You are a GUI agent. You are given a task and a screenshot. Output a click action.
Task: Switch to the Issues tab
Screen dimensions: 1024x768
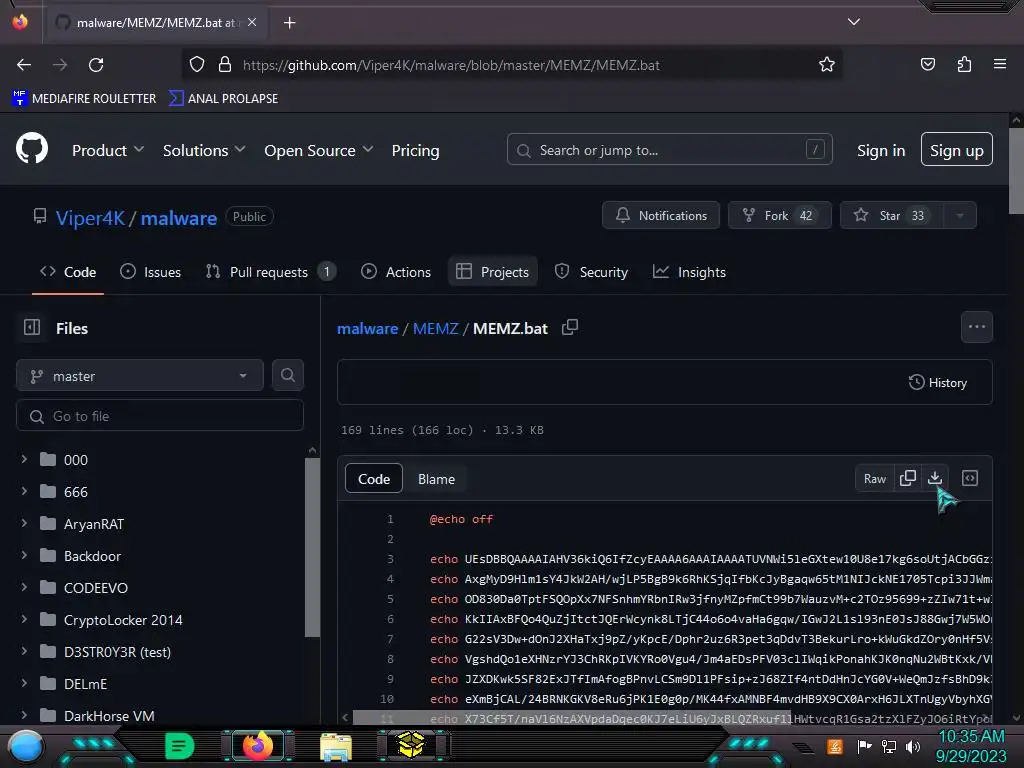pyautogui.click(x=151, y=272)
